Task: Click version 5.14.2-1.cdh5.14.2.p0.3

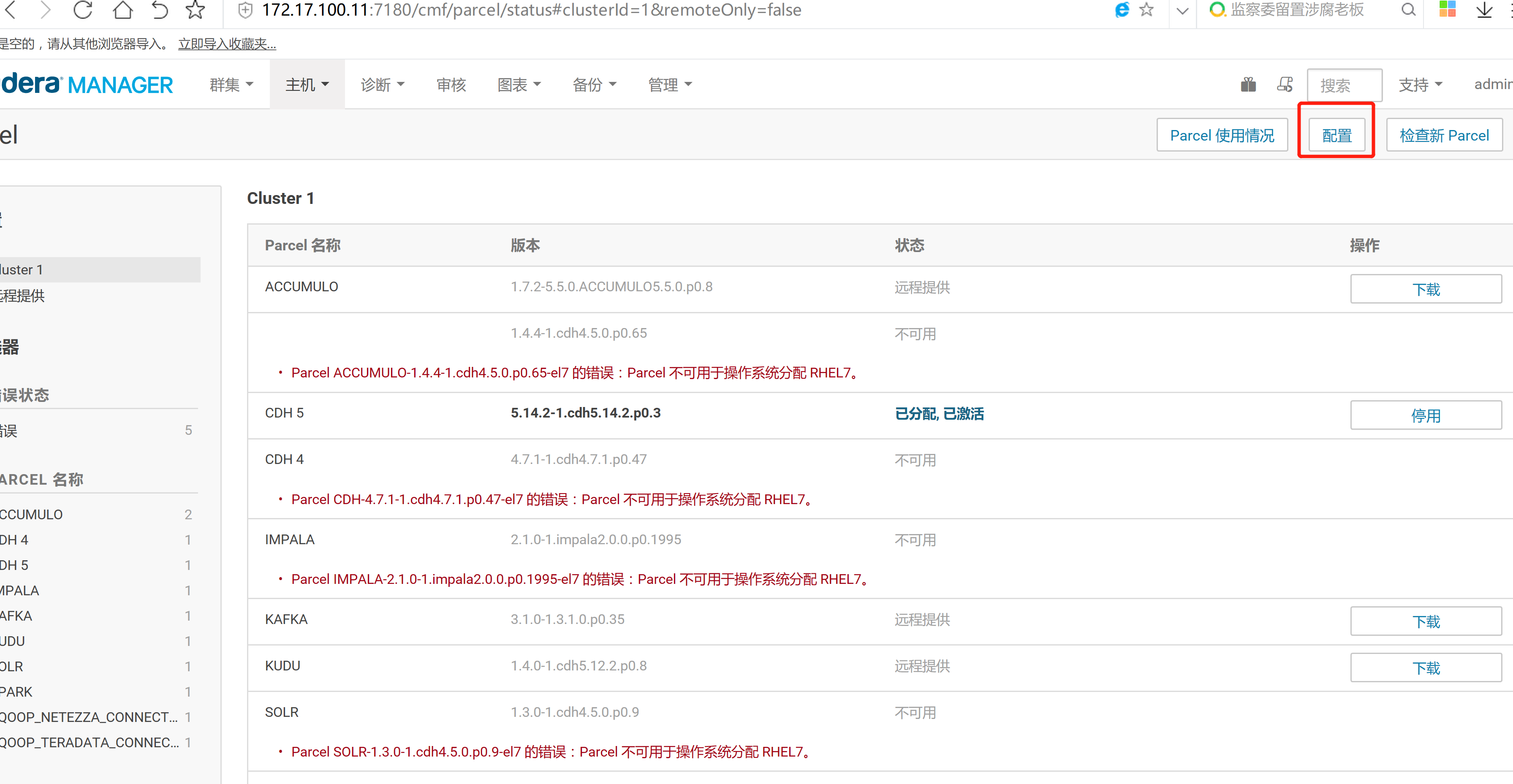Action: click(x=586, y=413)
